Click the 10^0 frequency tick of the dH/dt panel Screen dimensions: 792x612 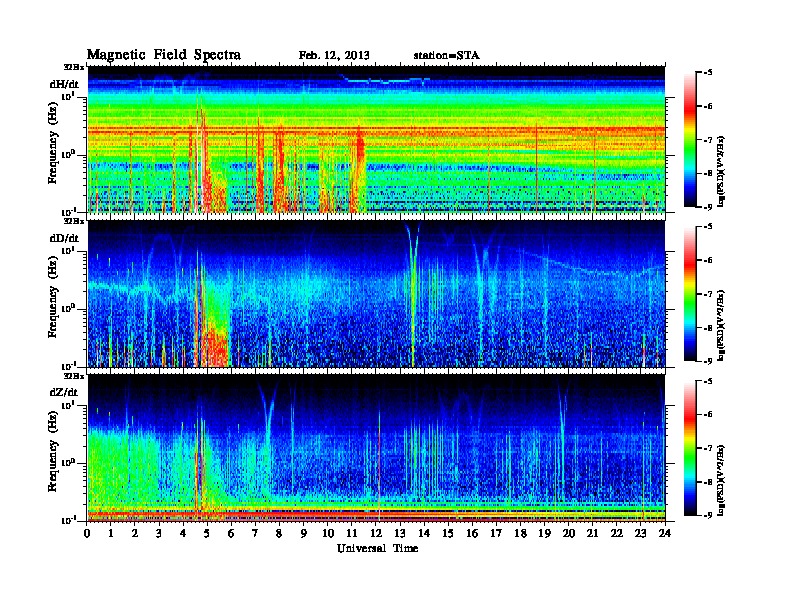click(x=69, y=154)
